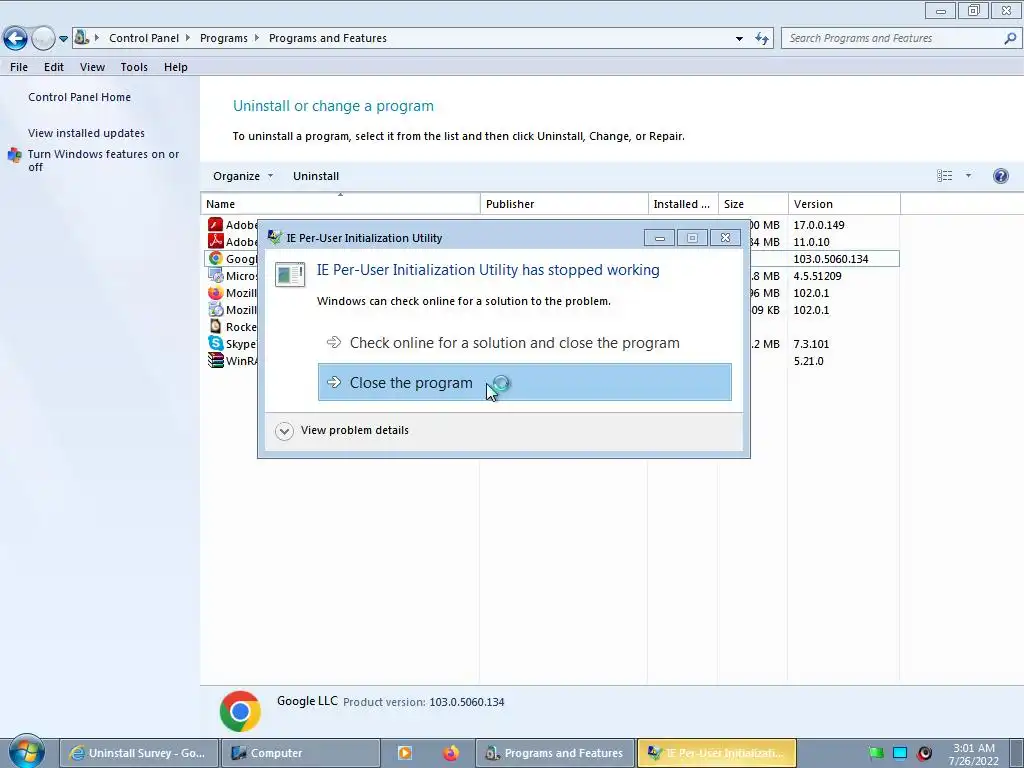Click the red circular tray icon

pyautogui.click(x=924, y=753)
